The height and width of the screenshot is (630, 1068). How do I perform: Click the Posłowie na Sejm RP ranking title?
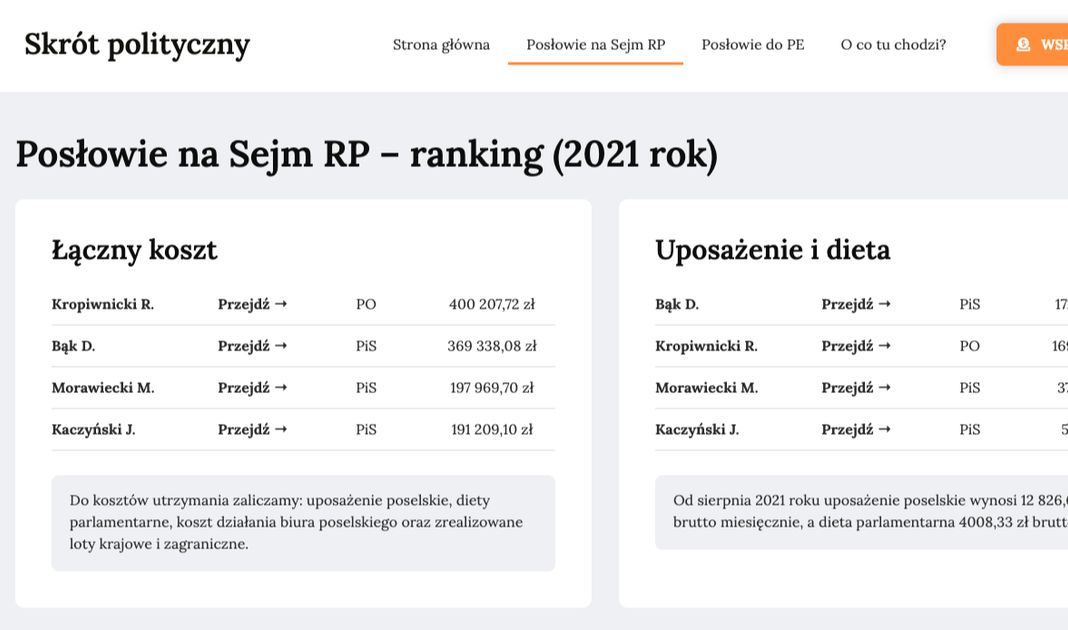click(366, 155)
